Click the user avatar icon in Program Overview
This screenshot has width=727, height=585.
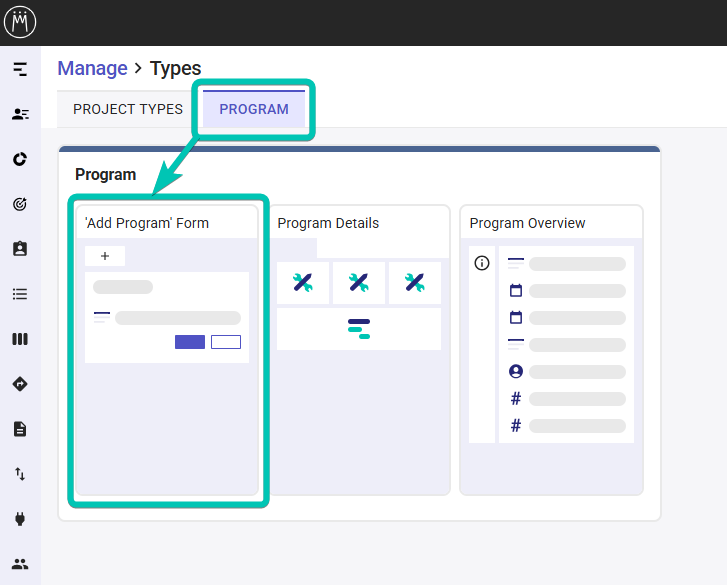coord(516,371)
